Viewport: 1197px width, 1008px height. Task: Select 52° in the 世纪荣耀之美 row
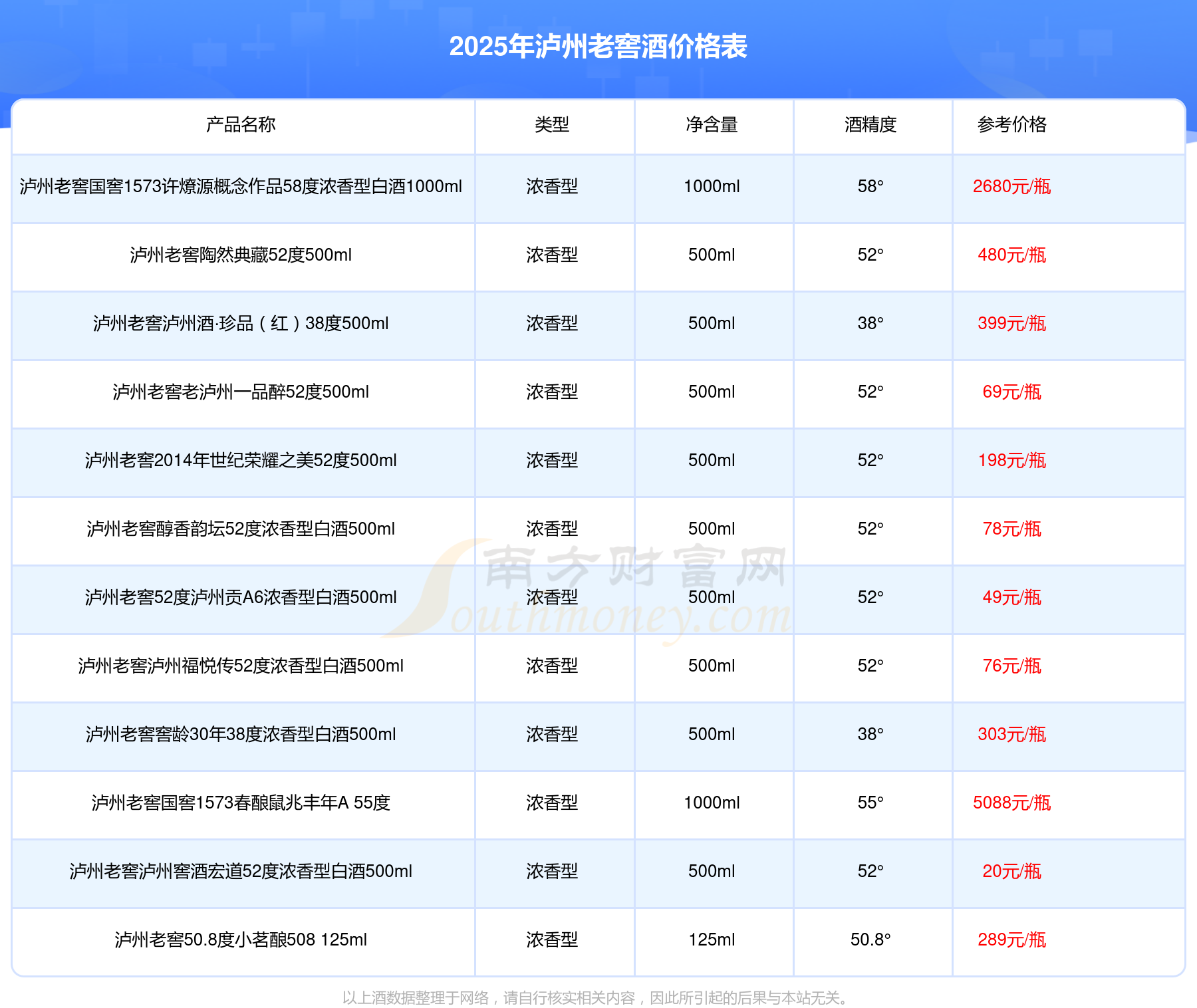(x=870, y=460)
